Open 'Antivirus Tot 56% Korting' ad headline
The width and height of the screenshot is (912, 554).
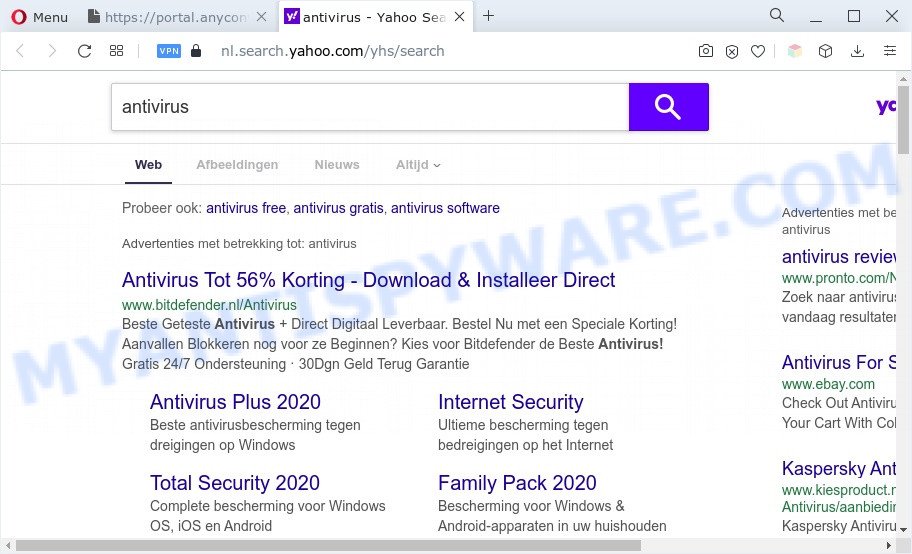[368, 280]
